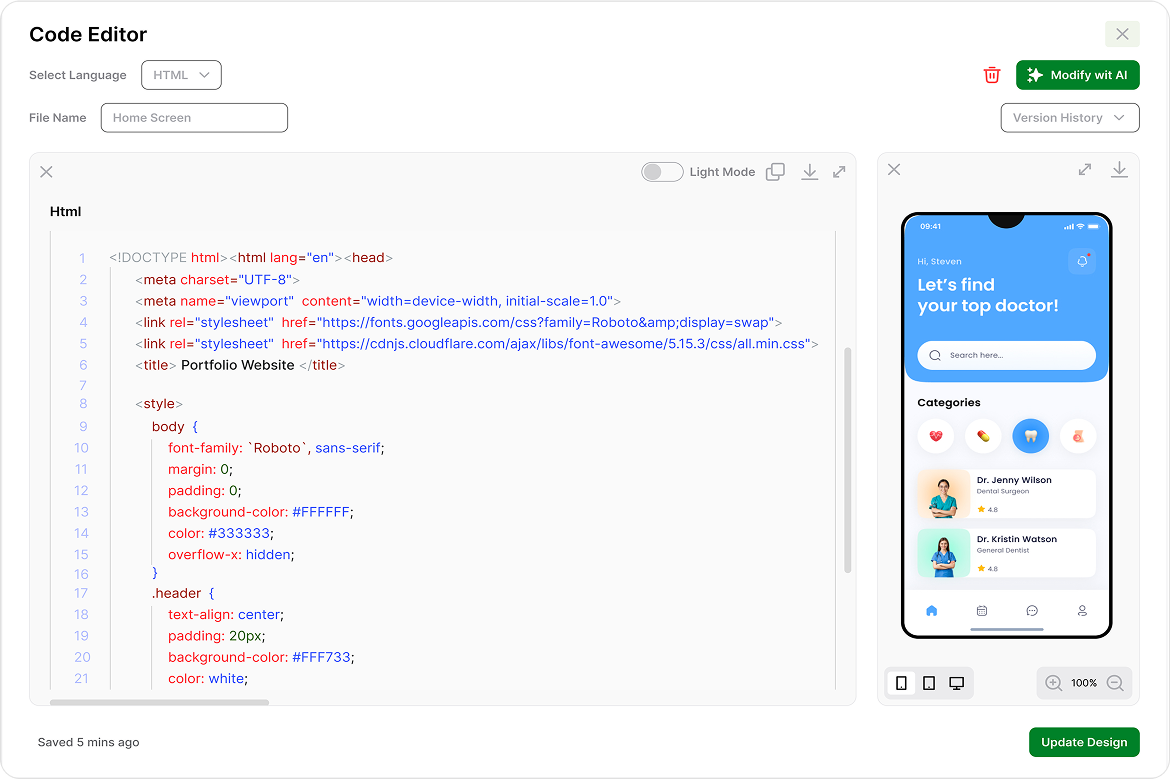Close the code editor panel

46,172
